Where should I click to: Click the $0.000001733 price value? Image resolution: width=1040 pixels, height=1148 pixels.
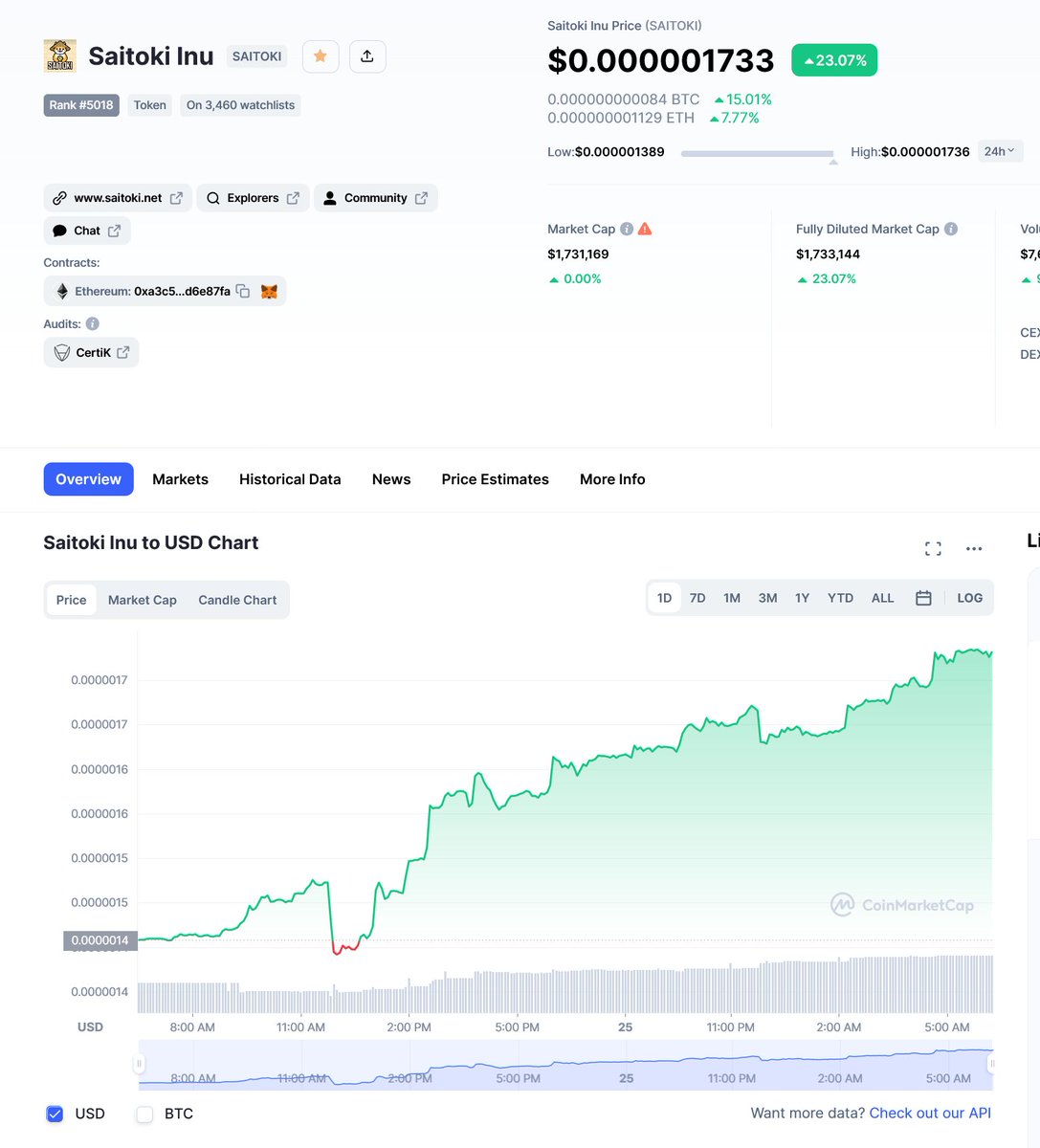coord(661,60)
